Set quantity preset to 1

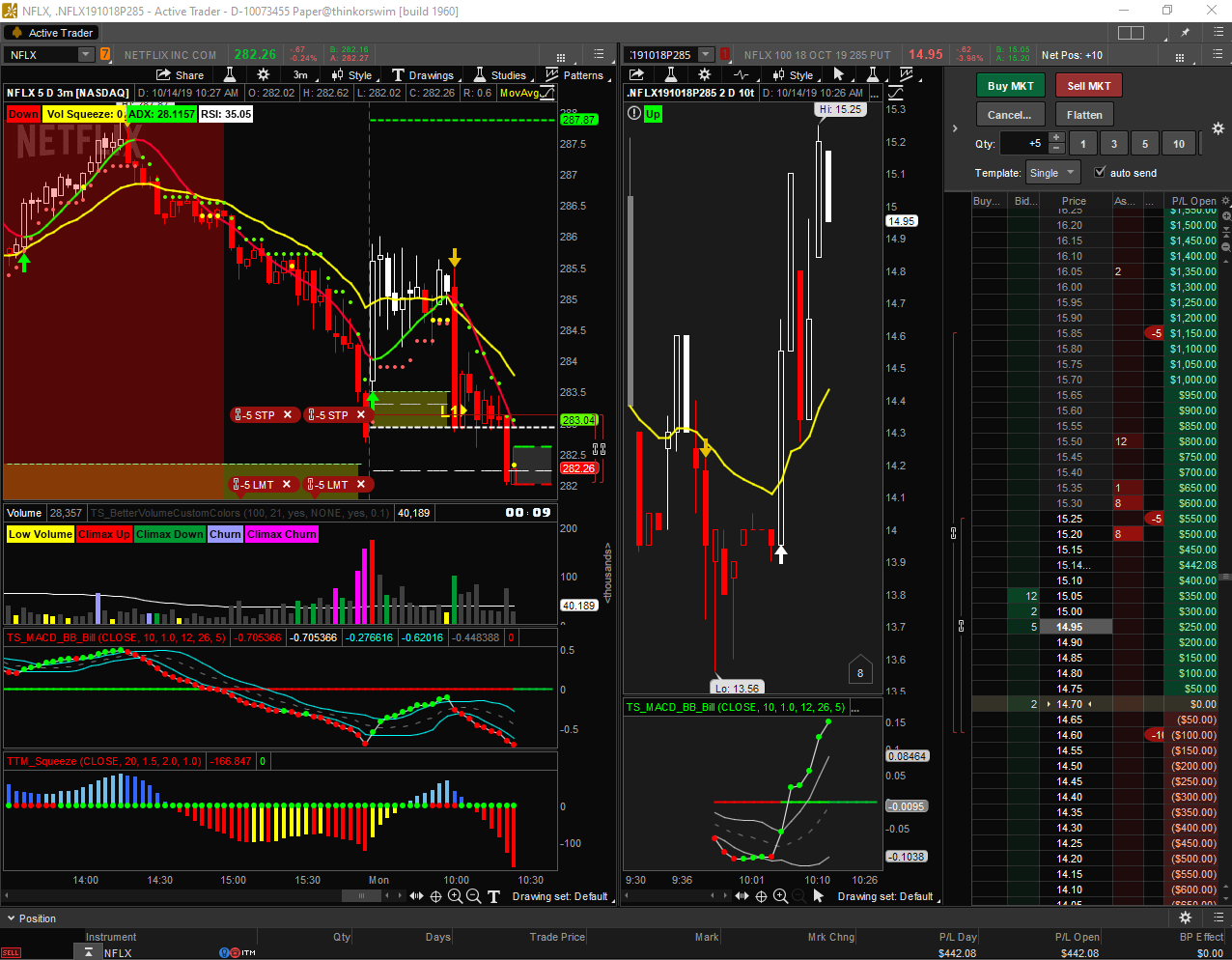point(1083,144)
